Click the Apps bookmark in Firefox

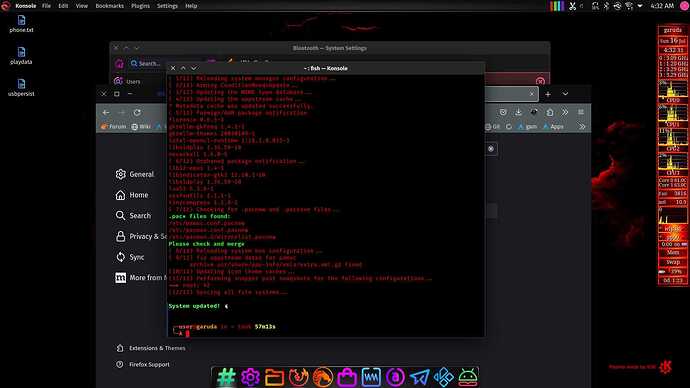pyautogui.click(x=553, y=127)
